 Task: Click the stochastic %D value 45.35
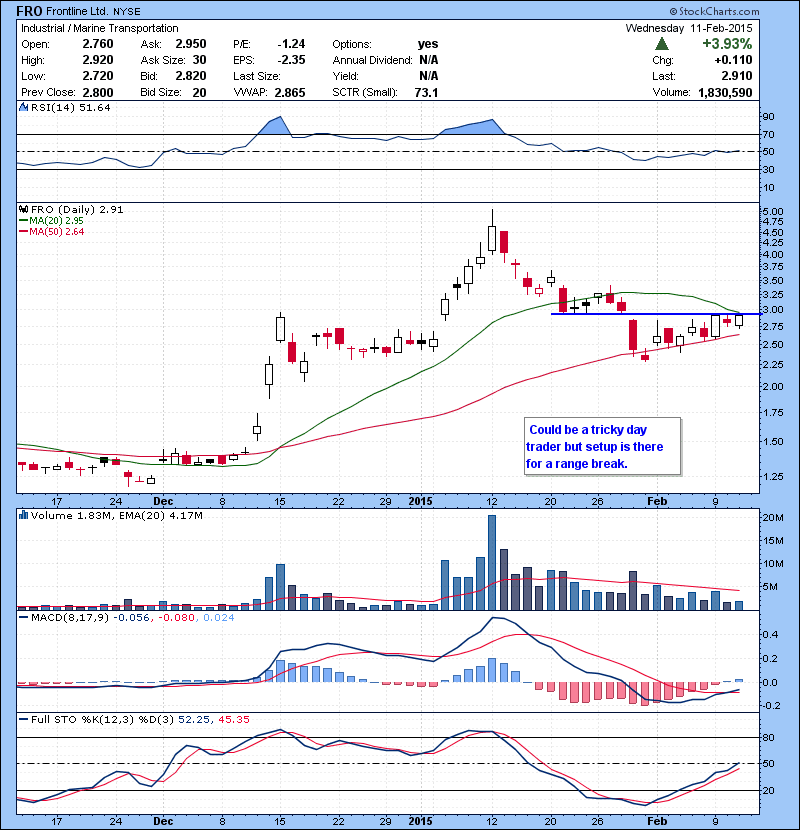(x=233, y=719)
